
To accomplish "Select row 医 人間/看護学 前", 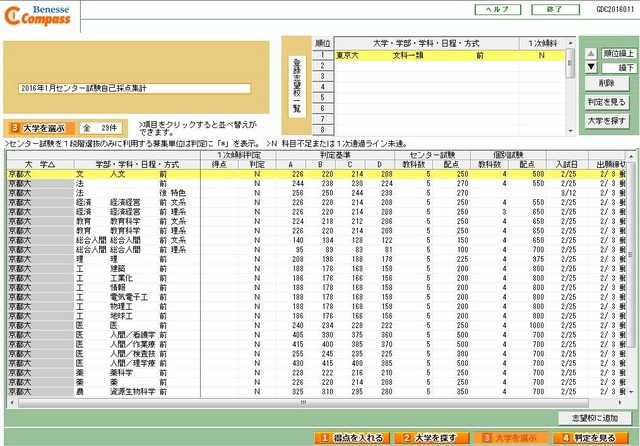I will coord(316,335).
